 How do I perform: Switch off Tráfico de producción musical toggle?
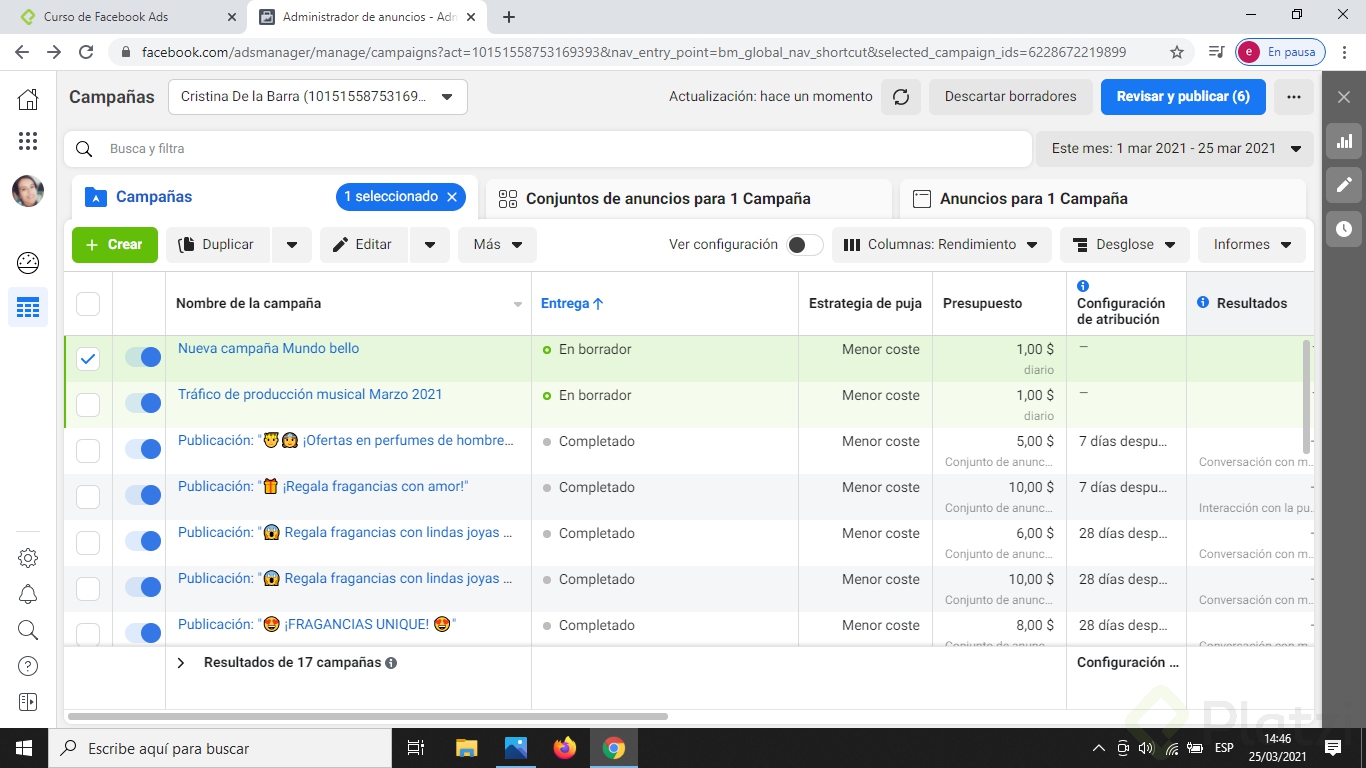click(x=143, y=403)
